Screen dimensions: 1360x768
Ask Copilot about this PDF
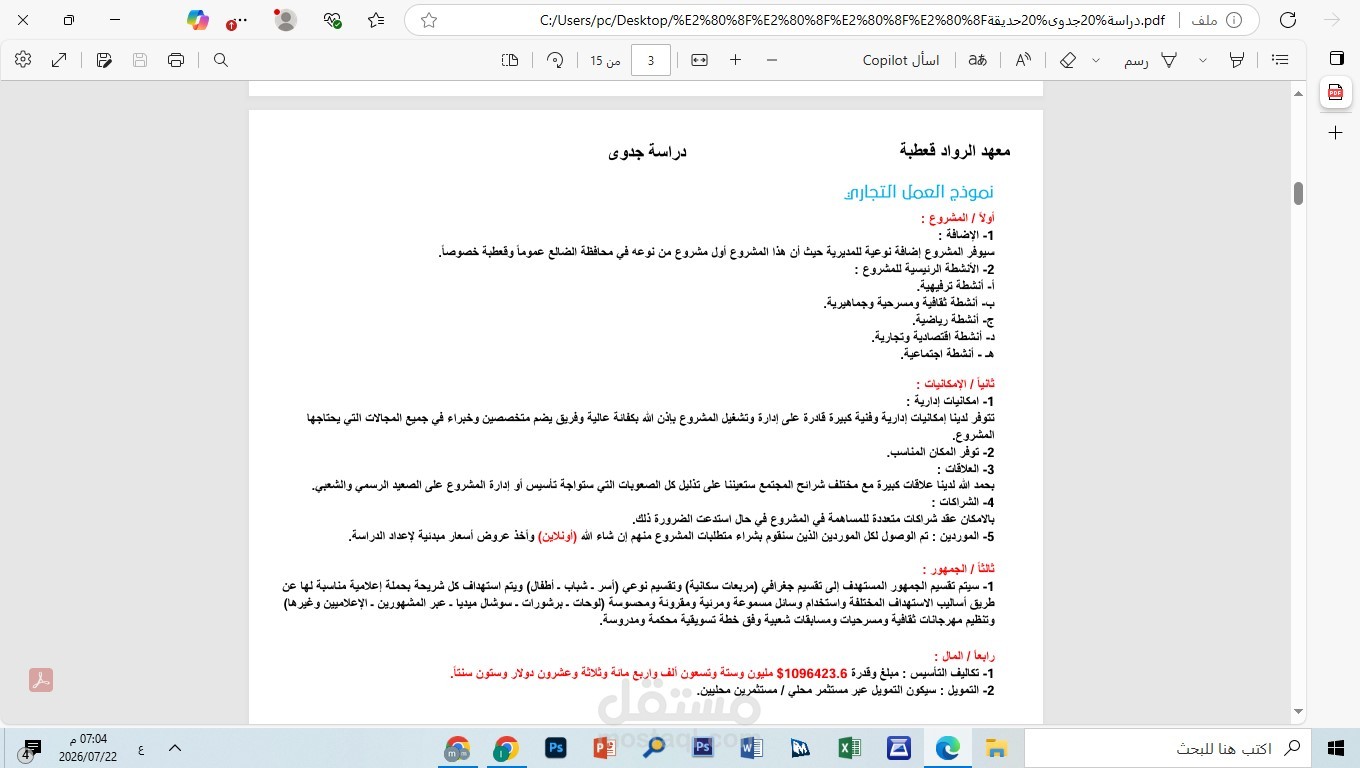coord(901,60)
